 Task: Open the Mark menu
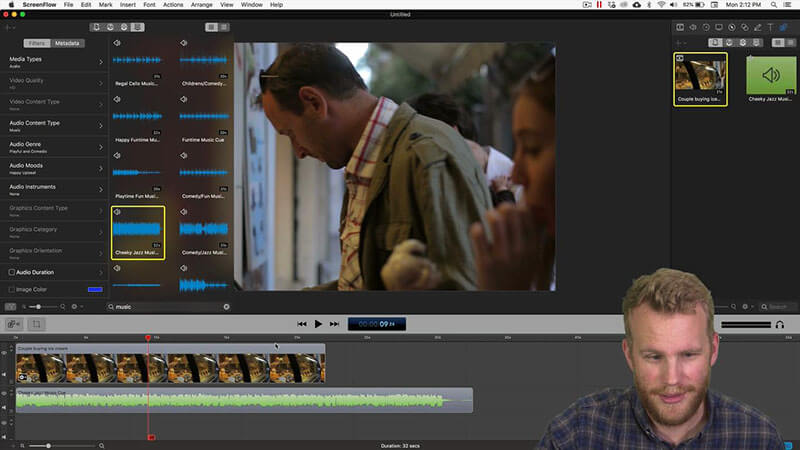[106, 5]
